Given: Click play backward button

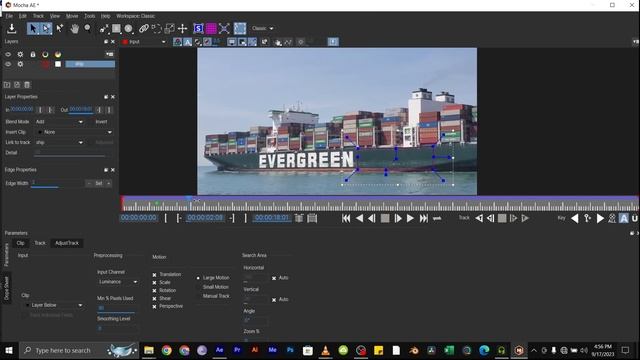Looking at the screenshot, I should pos(359,218).
